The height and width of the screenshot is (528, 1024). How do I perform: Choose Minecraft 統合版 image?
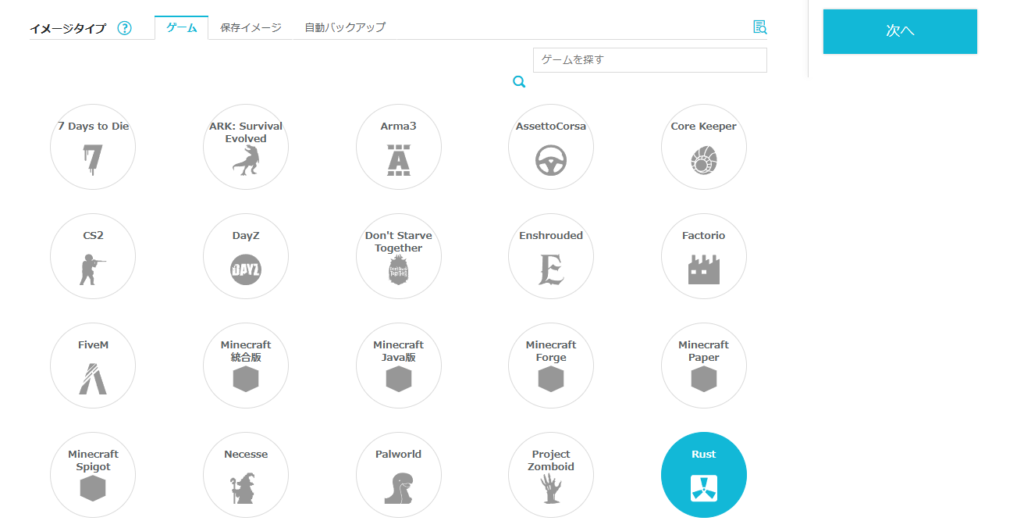(x=246, y=365)
